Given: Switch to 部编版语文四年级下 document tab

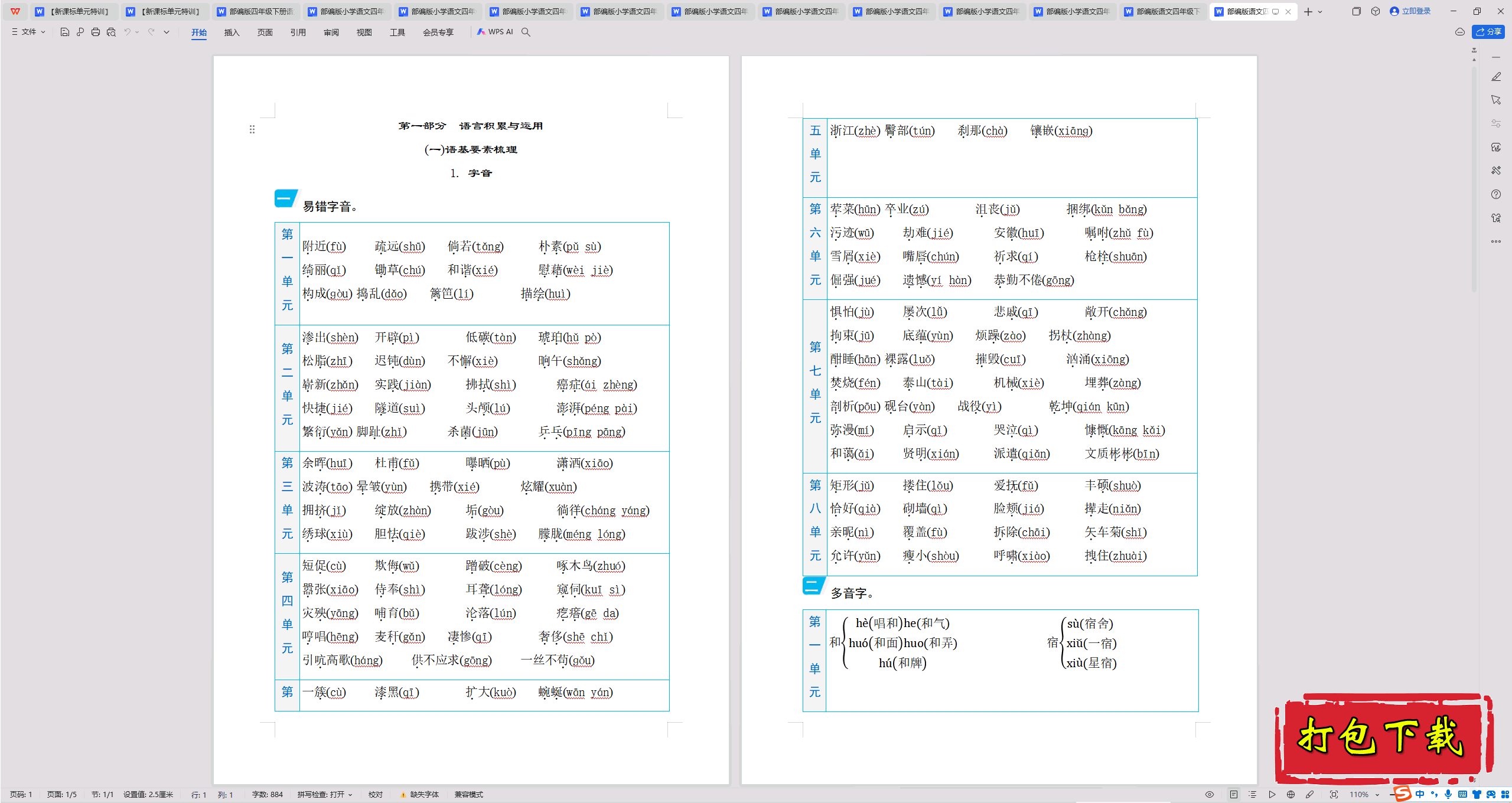Looking at the screenshot, I should click(1162, 11).
